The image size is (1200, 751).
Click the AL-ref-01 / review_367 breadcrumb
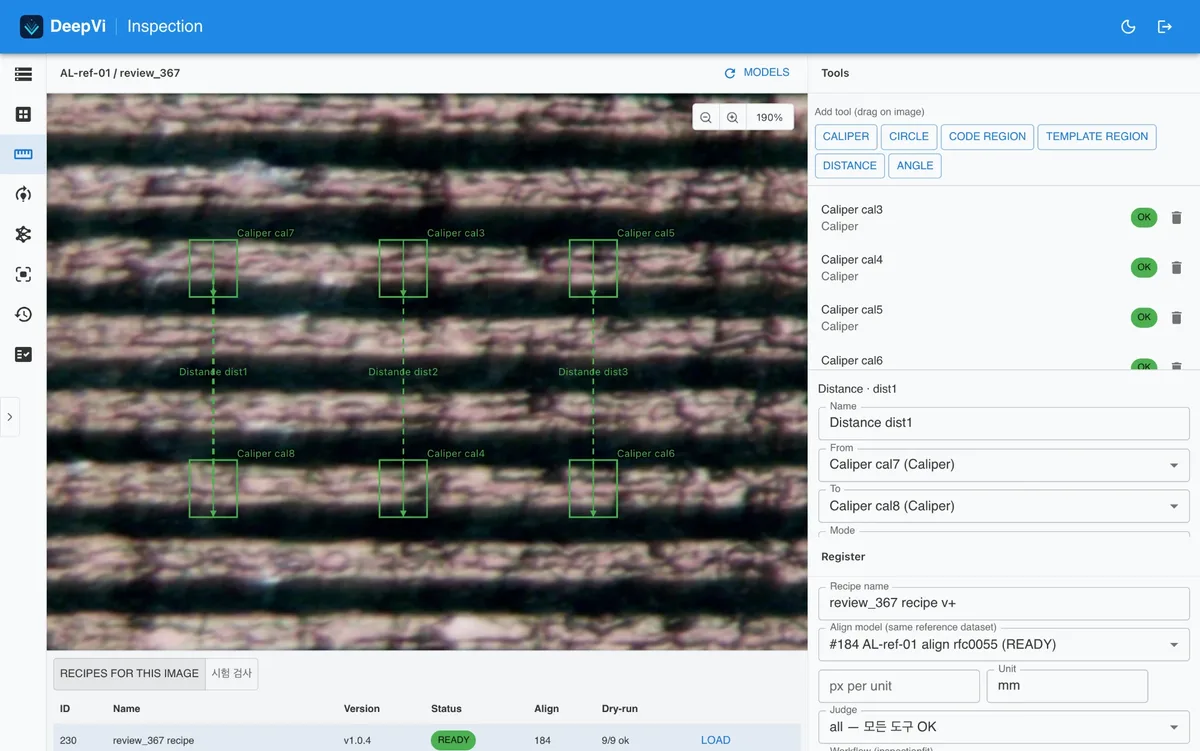(x=120, y=73)
